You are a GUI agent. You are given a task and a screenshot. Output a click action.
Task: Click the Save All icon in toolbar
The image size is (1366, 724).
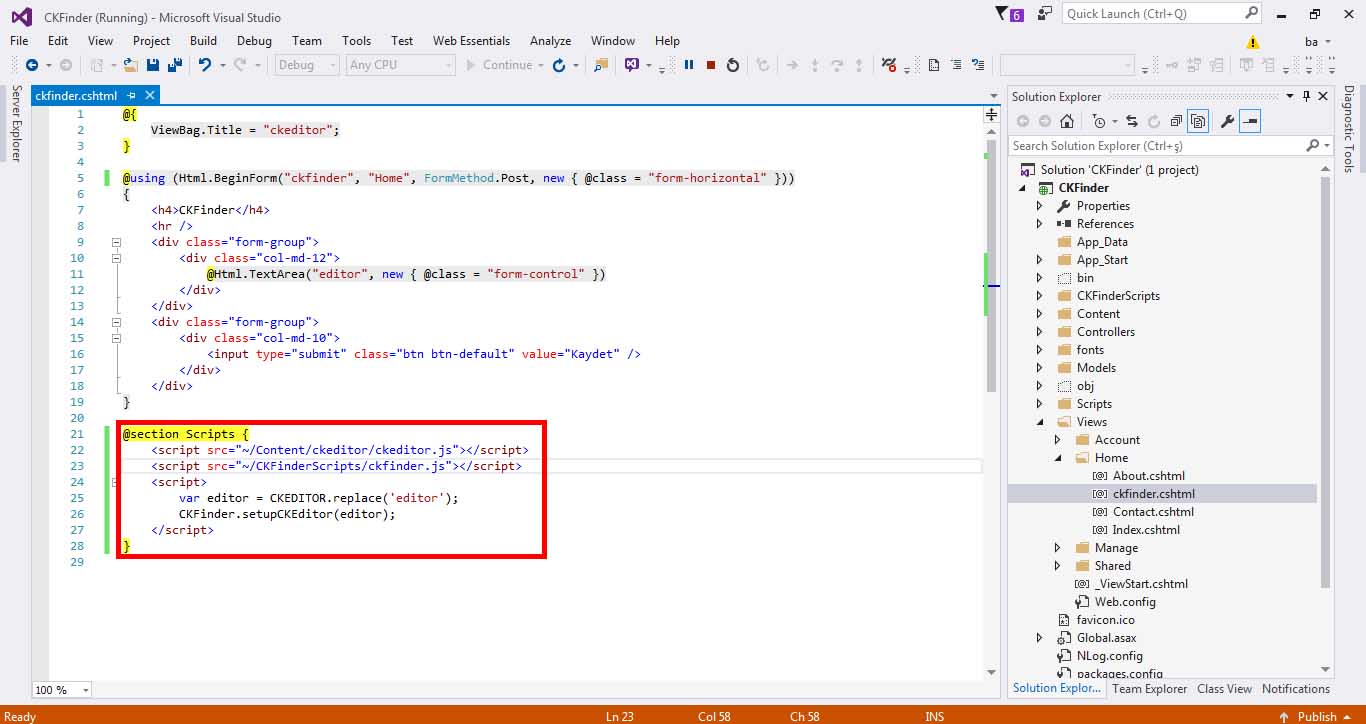pos(175,65)
